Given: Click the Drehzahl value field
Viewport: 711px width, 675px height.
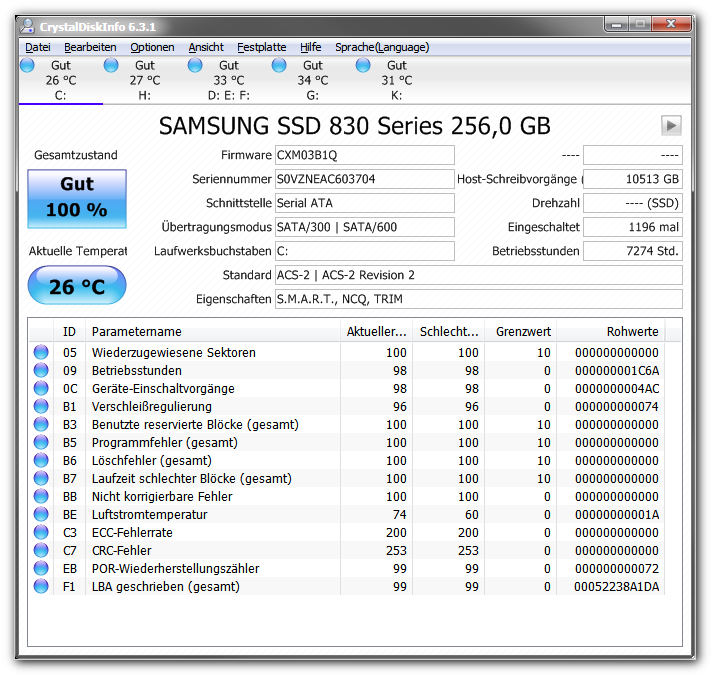Looking at the screenshot, I should (633, 203).
